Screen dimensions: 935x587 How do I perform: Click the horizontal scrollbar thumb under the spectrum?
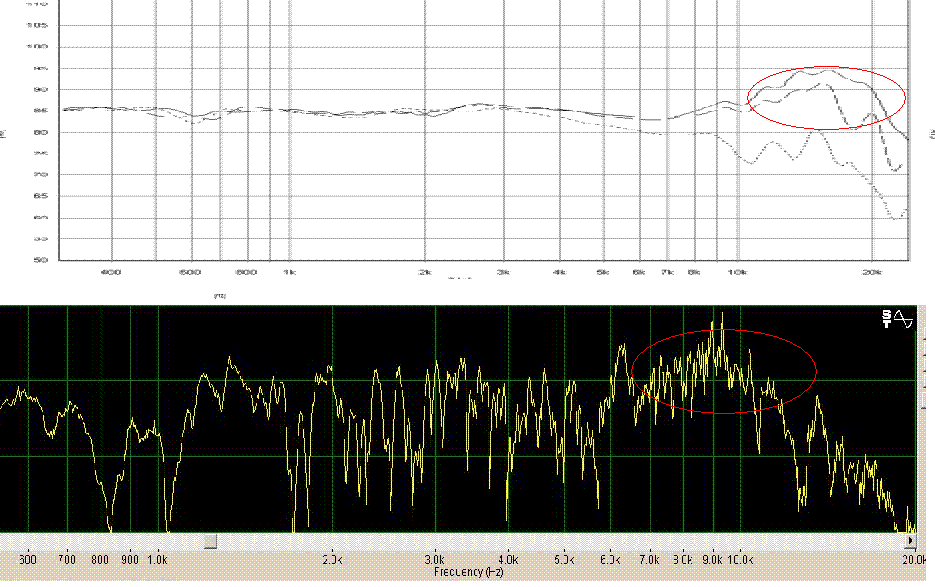pyautogui.click(x=210, y=541)
